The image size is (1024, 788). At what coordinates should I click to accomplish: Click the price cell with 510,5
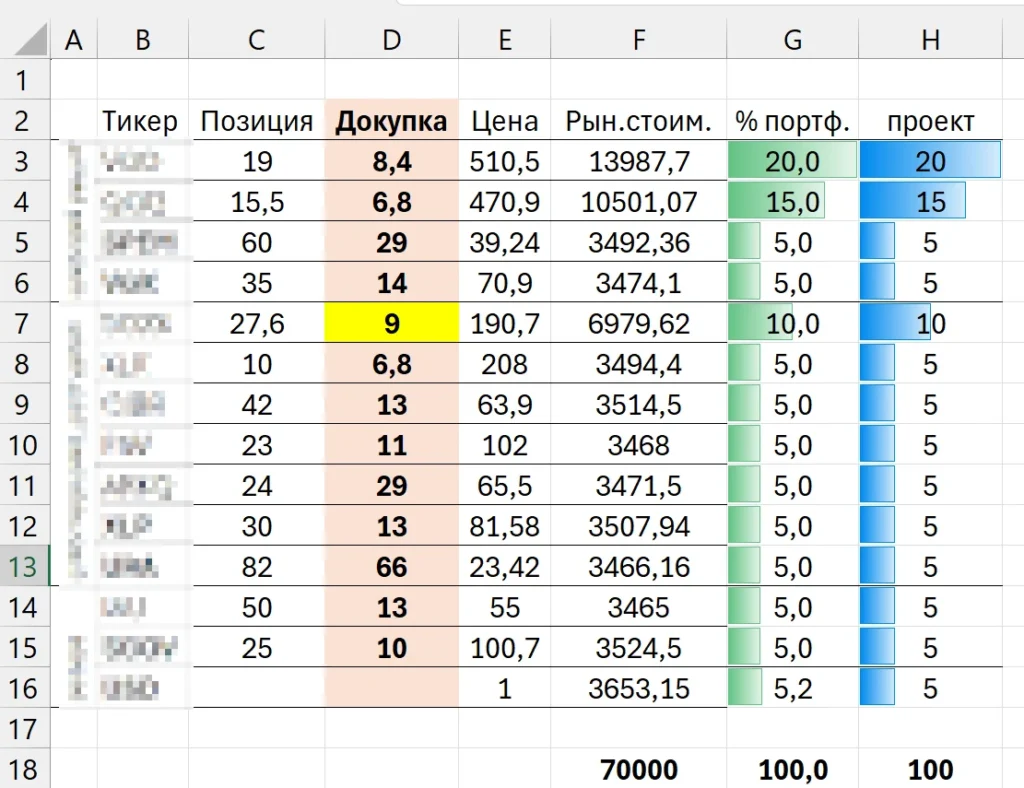coord(504,162)
